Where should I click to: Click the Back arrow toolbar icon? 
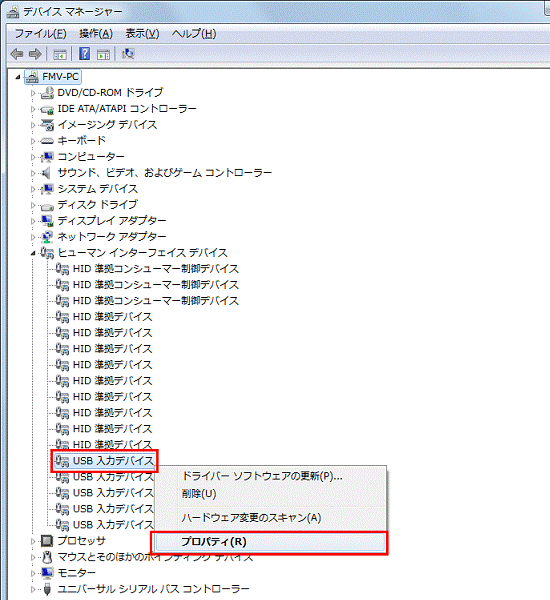pyautogui.click(x=17, y=54)
